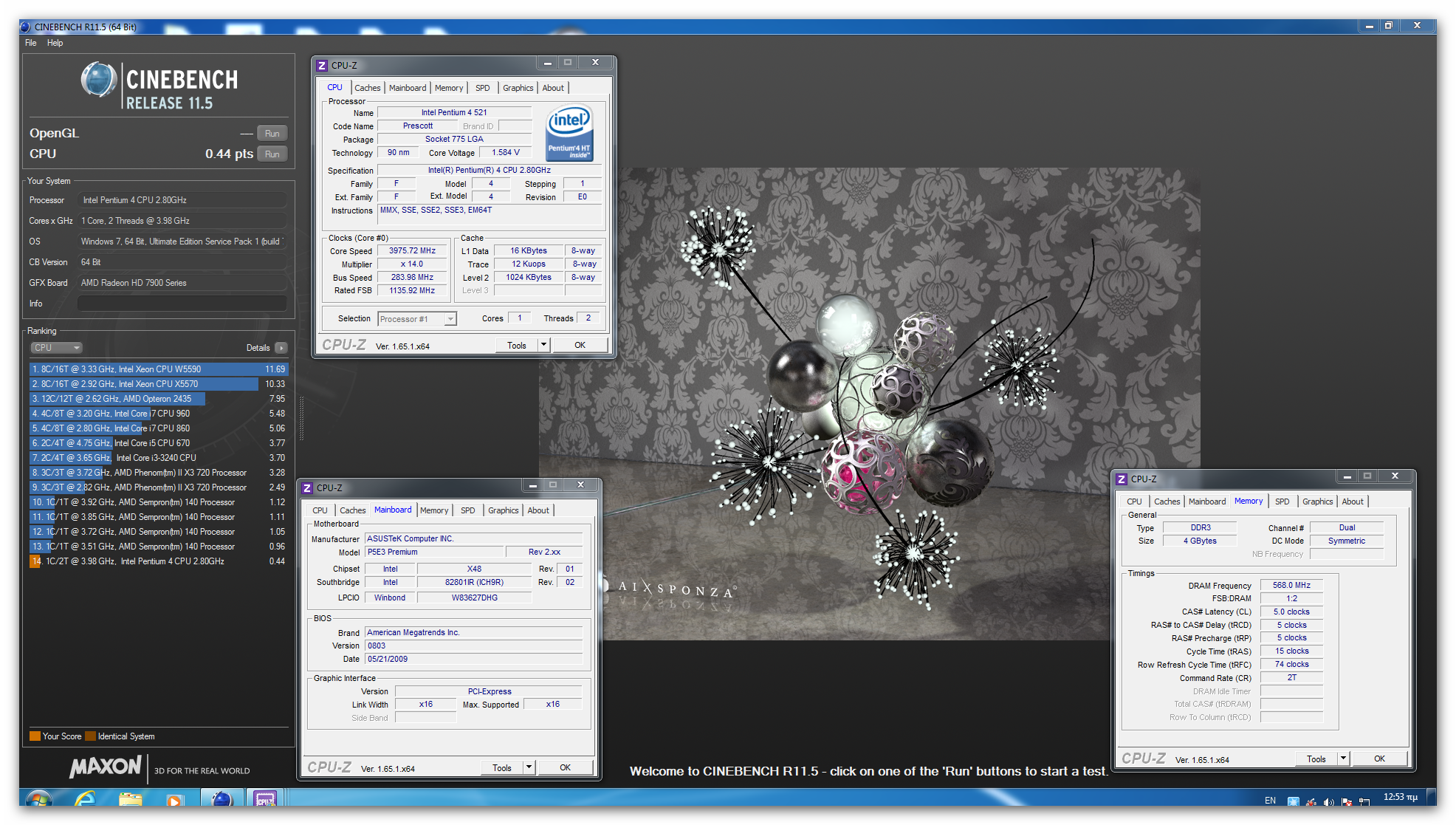1456x825 pixels.
Task: Open Tools dropdown arrow in CPU tab window
Action: [544, 345]
